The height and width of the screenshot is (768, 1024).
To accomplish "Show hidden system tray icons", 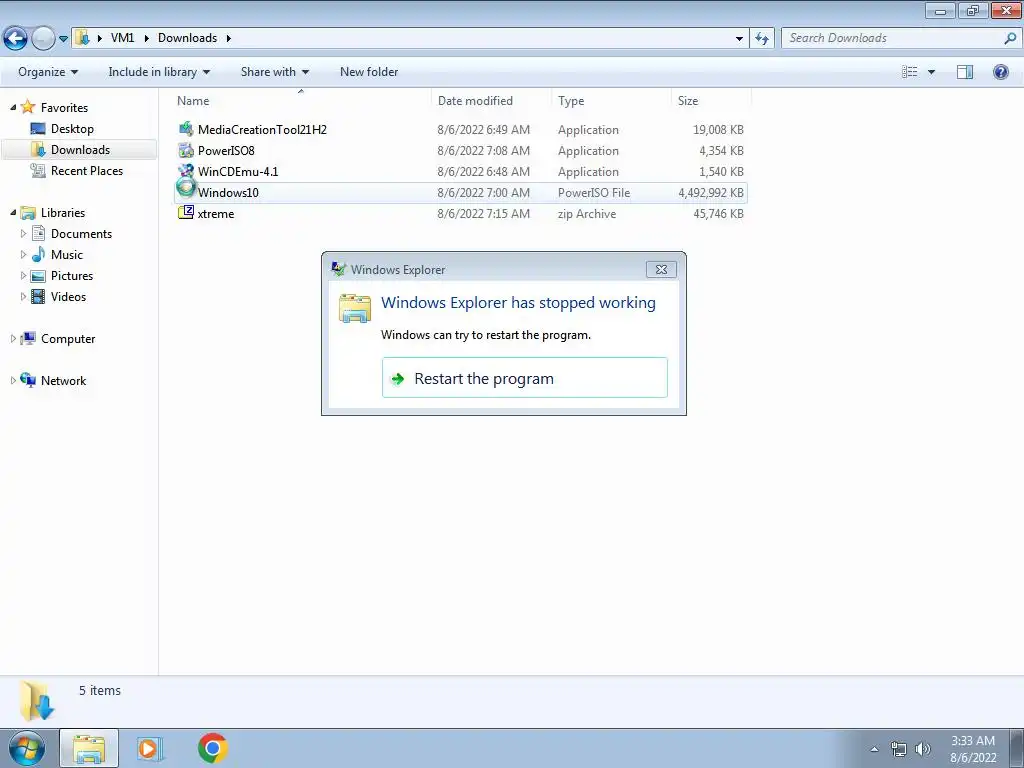I will pos(874,749).
